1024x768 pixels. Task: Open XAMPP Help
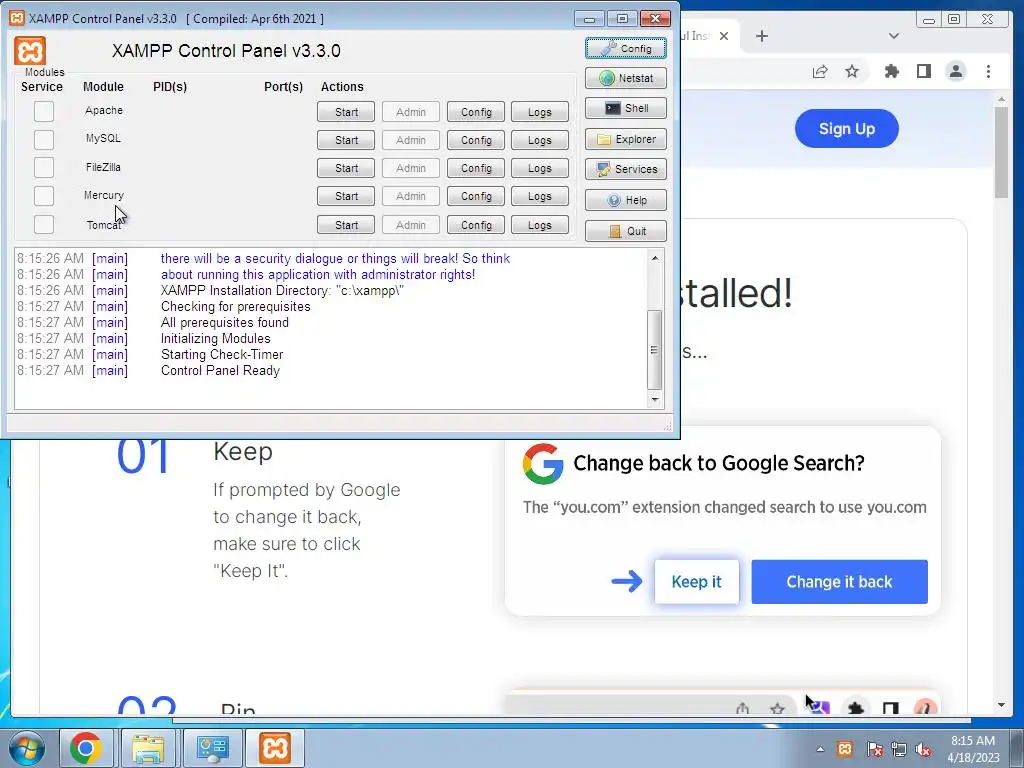tap(626, 200)
